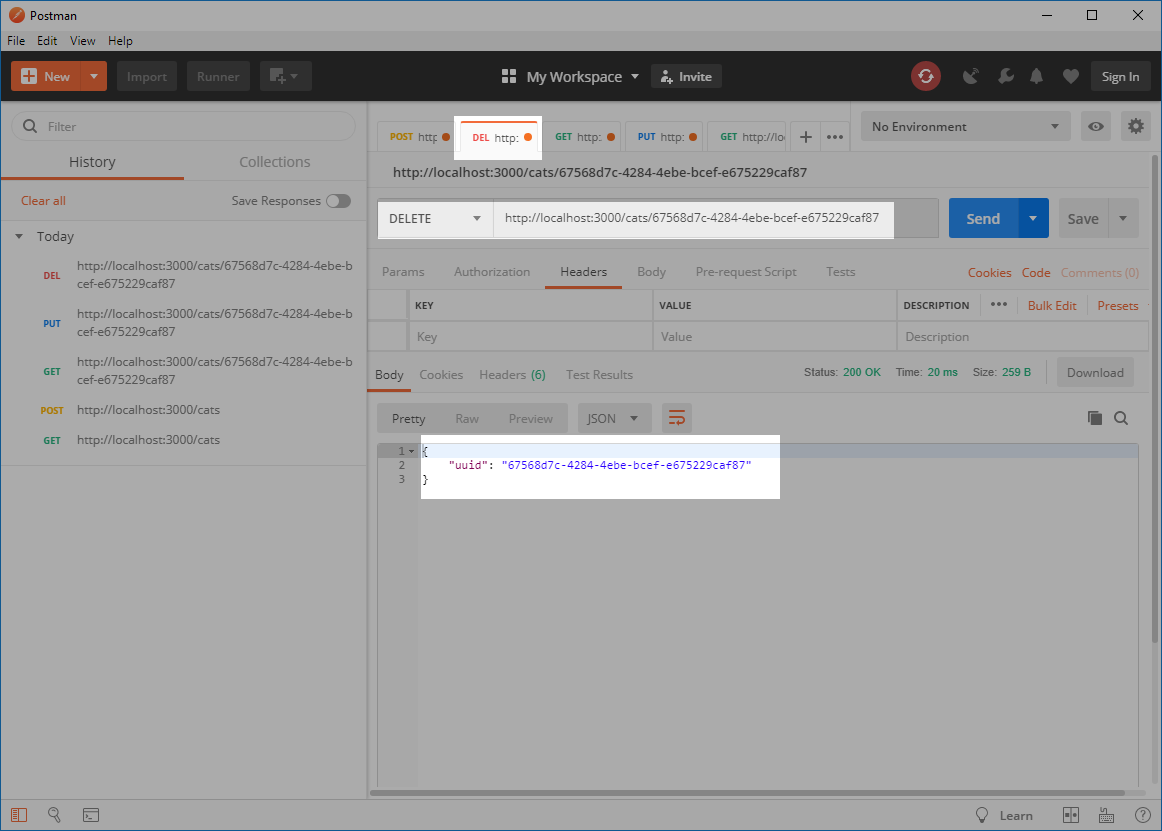Viewport: 1162px width, 831px height.
Task: Click the Send button
Action: click(x=983, y=219)
